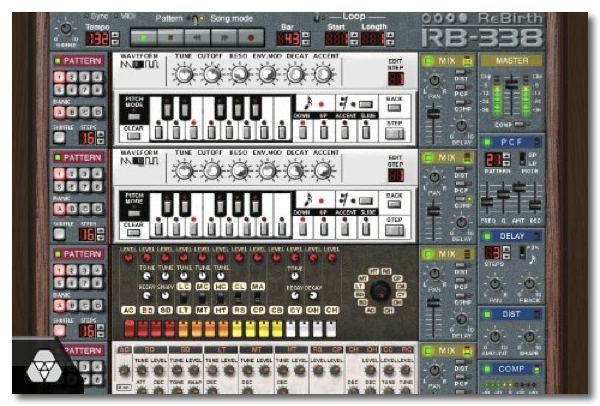Click the first red step button on the 808
Viewport: 600px width, 406px height.
(x=130, y=329)
